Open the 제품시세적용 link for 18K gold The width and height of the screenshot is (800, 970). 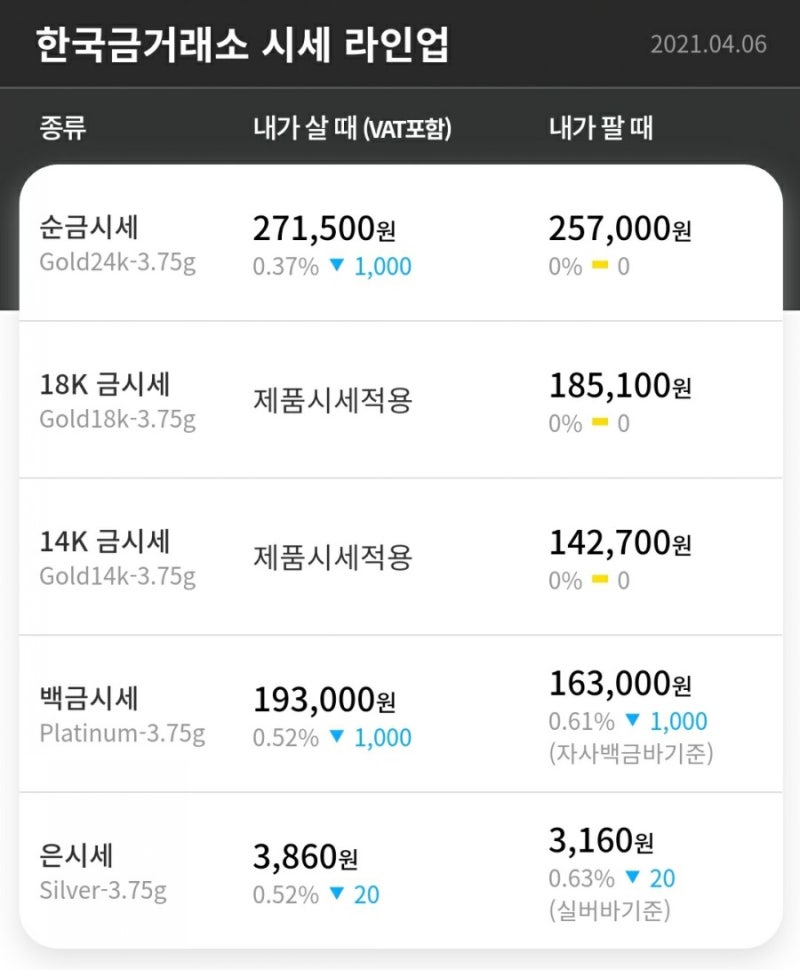pos(333,401)
